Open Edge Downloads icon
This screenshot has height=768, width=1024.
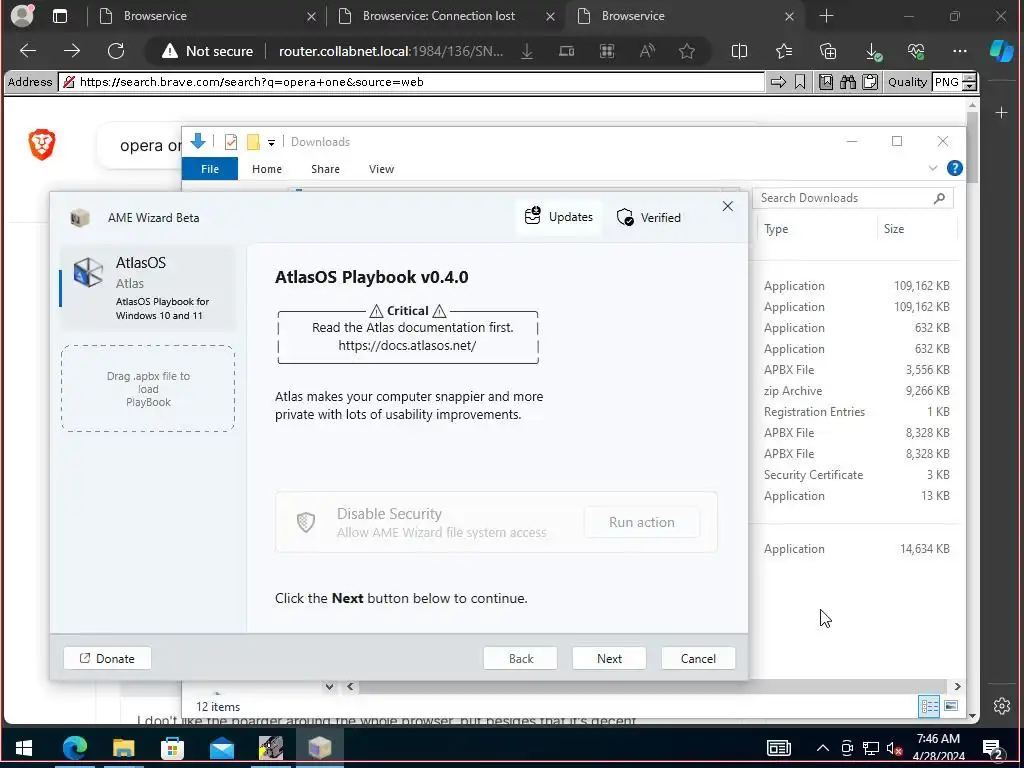tap(872, 51)
